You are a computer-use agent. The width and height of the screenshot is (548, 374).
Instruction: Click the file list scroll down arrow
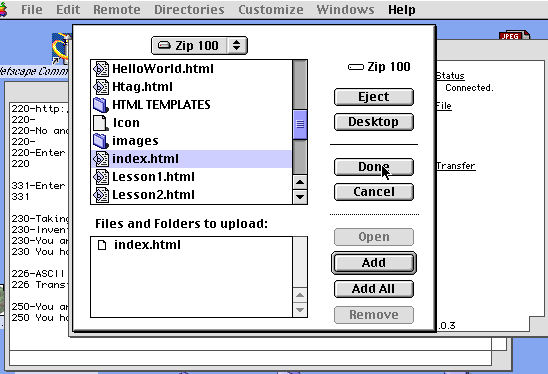(300, 197)
